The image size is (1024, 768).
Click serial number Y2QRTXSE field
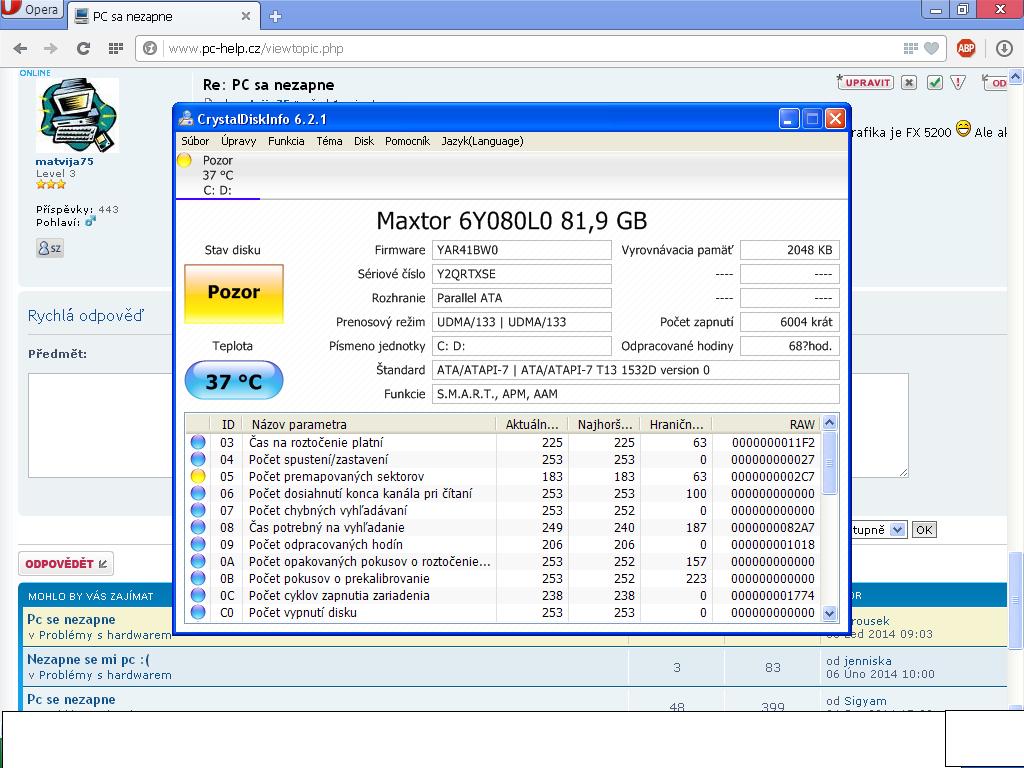point(521,274)
